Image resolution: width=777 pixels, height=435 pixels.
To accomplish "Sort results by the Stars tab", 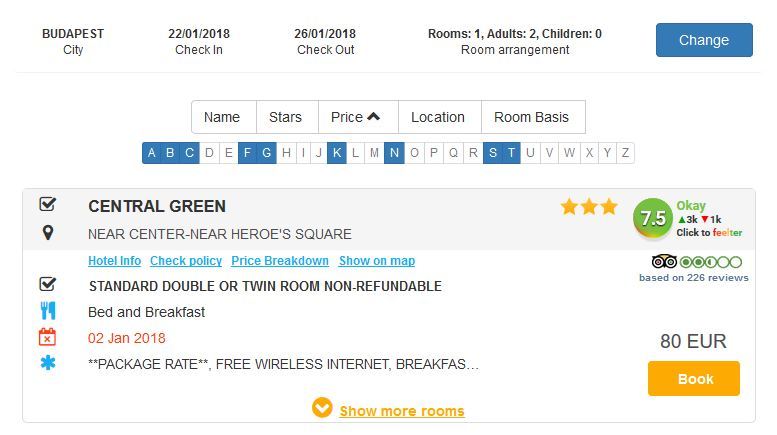I will point(287,117).
